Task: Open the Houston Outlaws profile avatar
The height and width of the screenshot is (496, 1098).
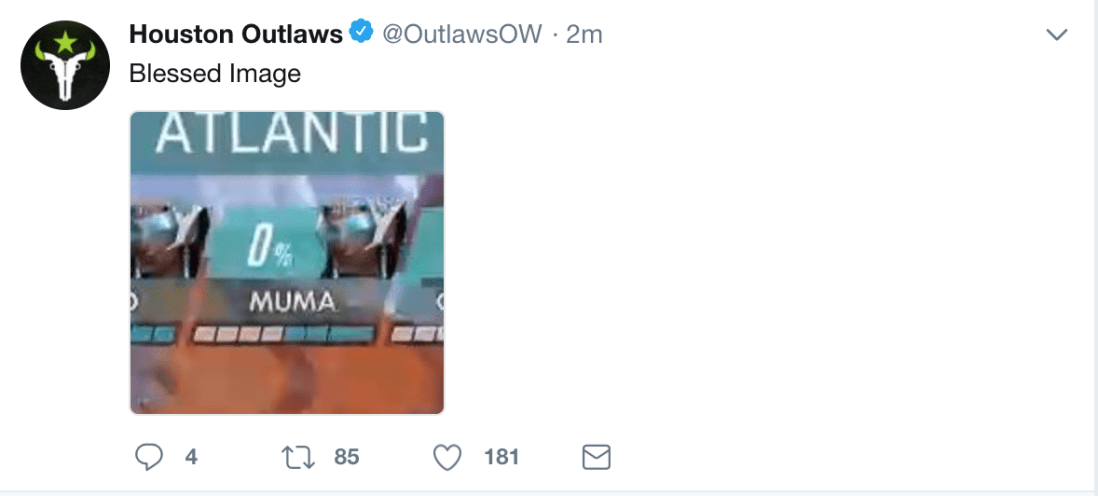Action: [65, 65]
